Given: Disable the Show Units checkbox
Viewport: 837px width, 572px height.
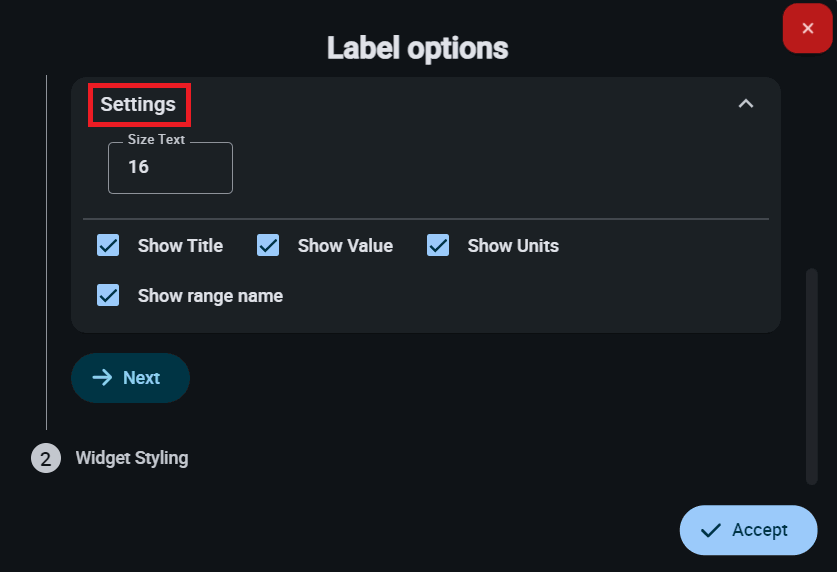Looking at the screenshot, I should (x=438, y=246).
